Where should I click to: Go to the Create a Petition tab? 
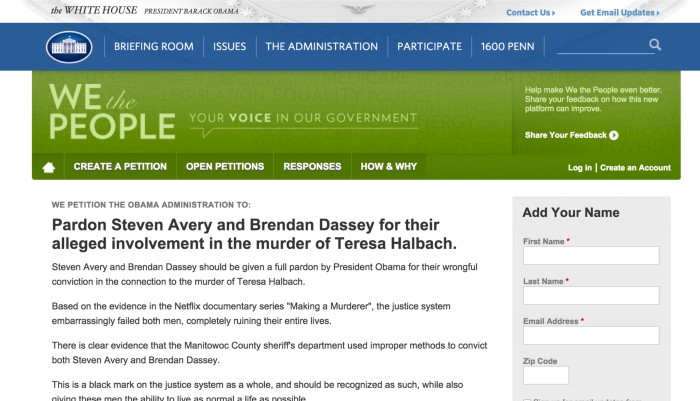tap(120, 167)
